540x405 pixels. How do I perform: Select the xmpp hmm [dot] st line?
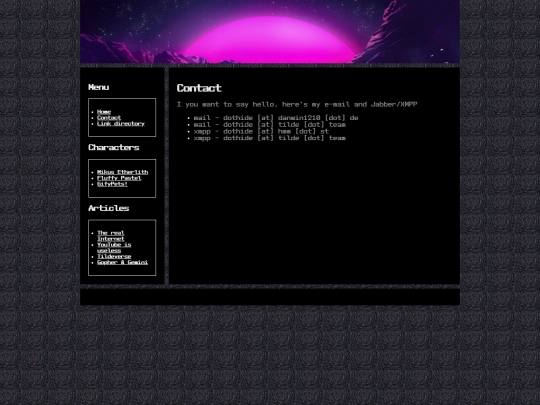261,131
